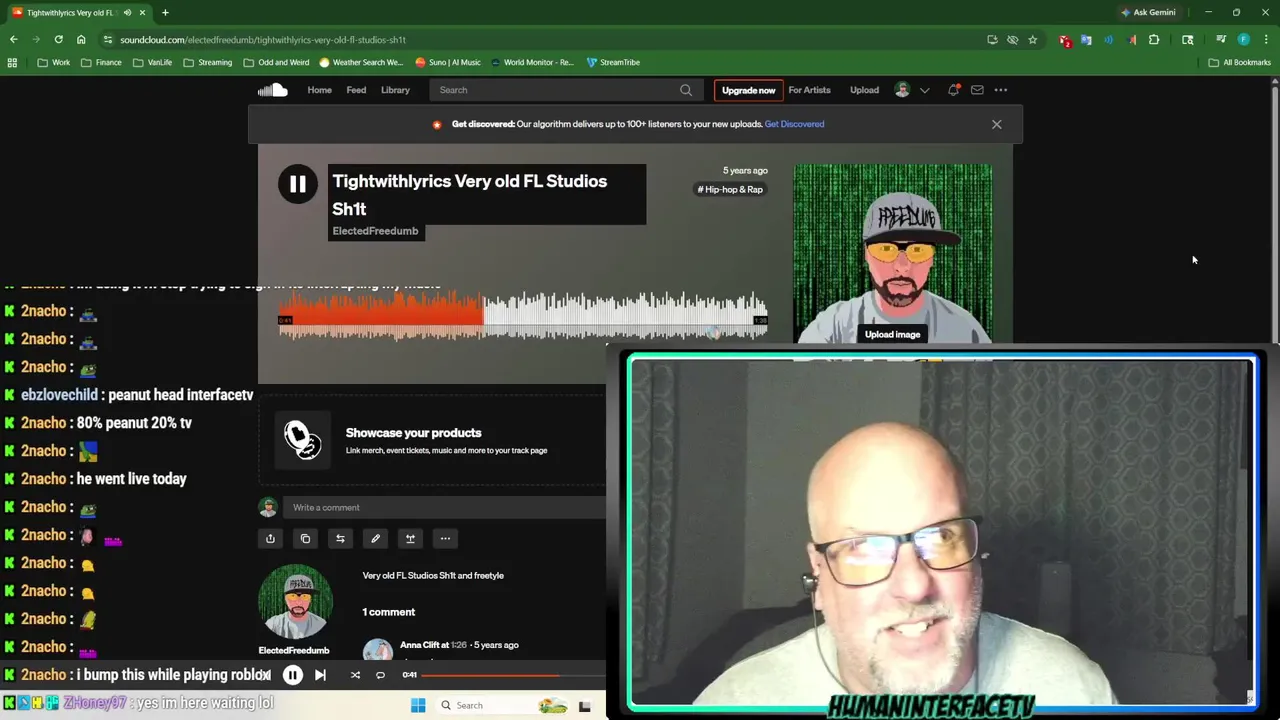This screenshot has width=1280, height=720.
Task: Open the red extension with badge 2
Action: tap(1065, 40)
